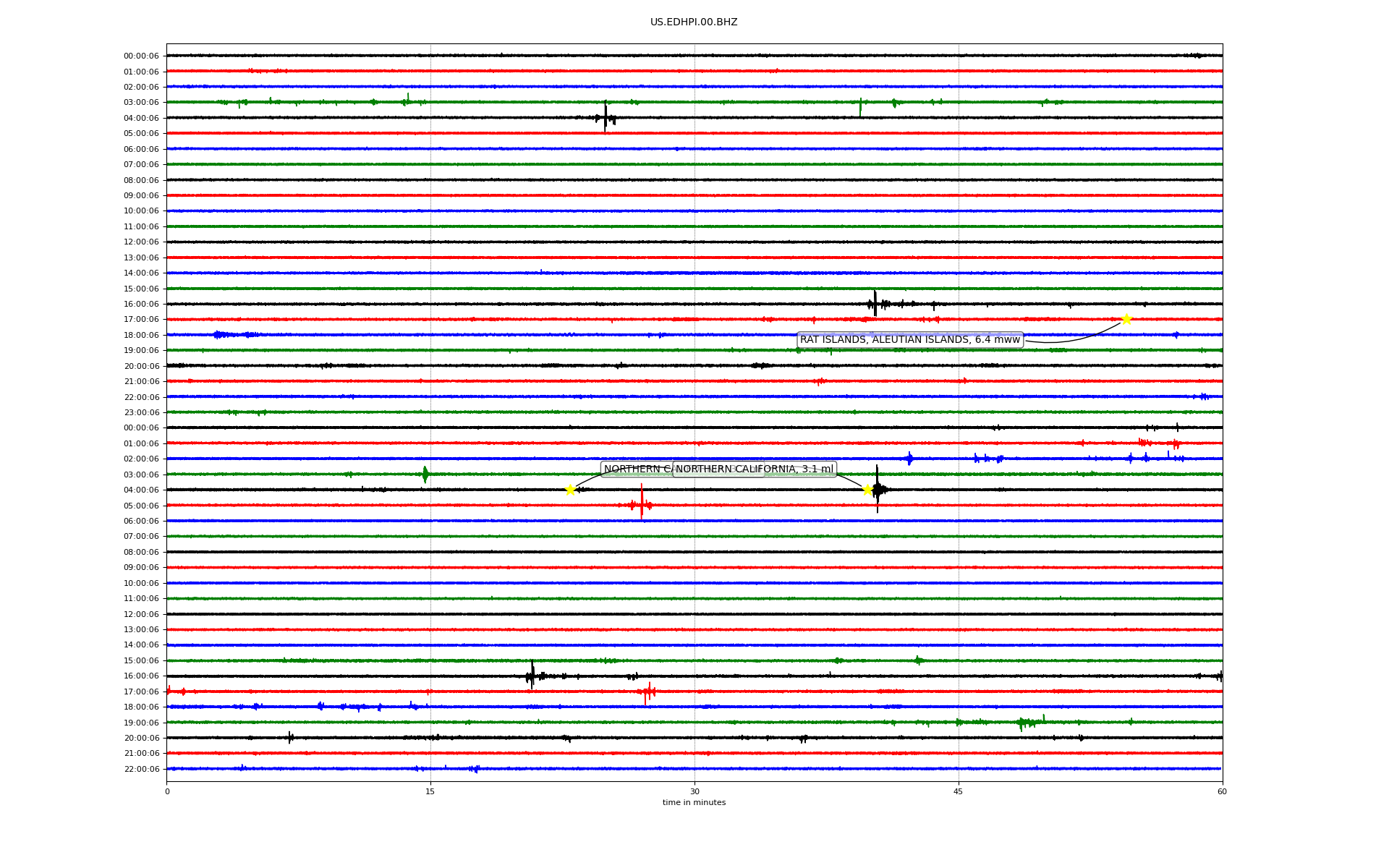The width and height of the screenshot is (1389, 868).
Task: Click blue burst near 42 minutes mid-plot
Action: [909, 459]
